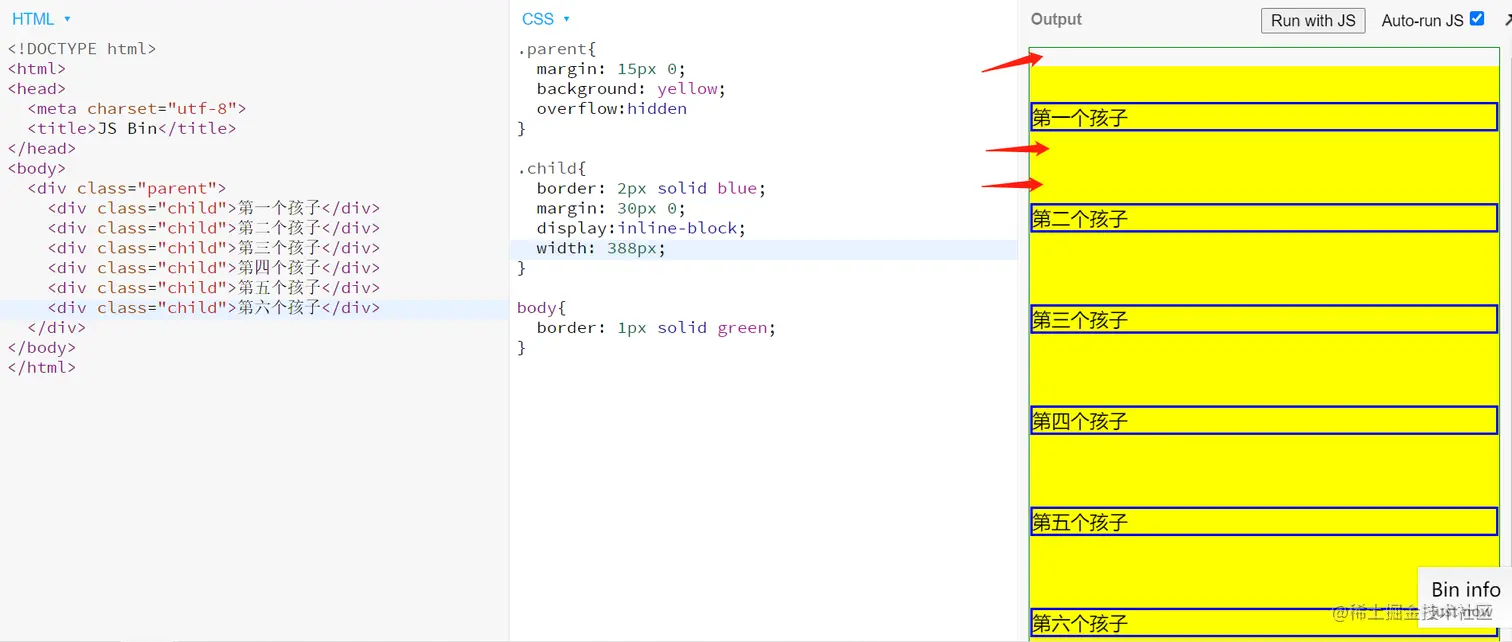This screenshot has height=642, width=1512.
Task: Click HTML line containing 第五个孩子
Action: [213, 288]
